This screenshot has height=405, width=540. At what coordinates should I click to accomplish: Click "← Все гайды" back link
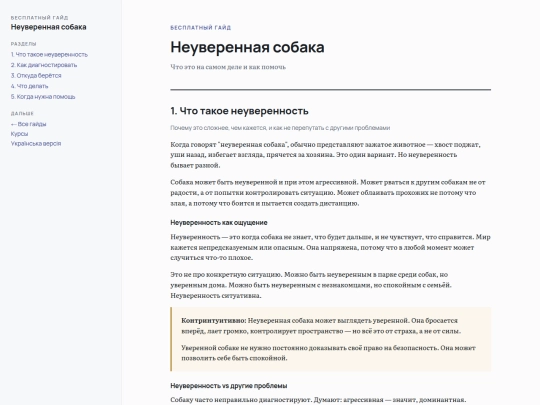[28, 124]
